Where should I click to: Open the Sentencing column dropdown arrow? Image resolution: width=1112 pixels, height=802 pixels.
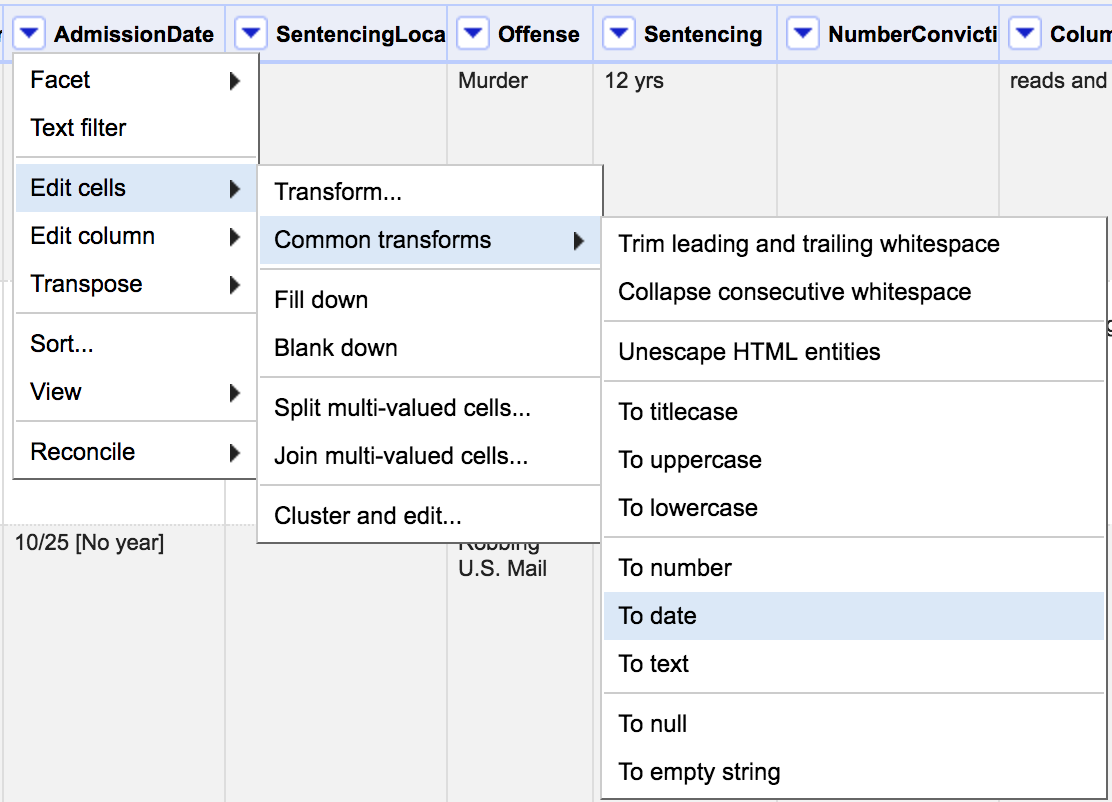pyautogui.click(x=619, y=35)
